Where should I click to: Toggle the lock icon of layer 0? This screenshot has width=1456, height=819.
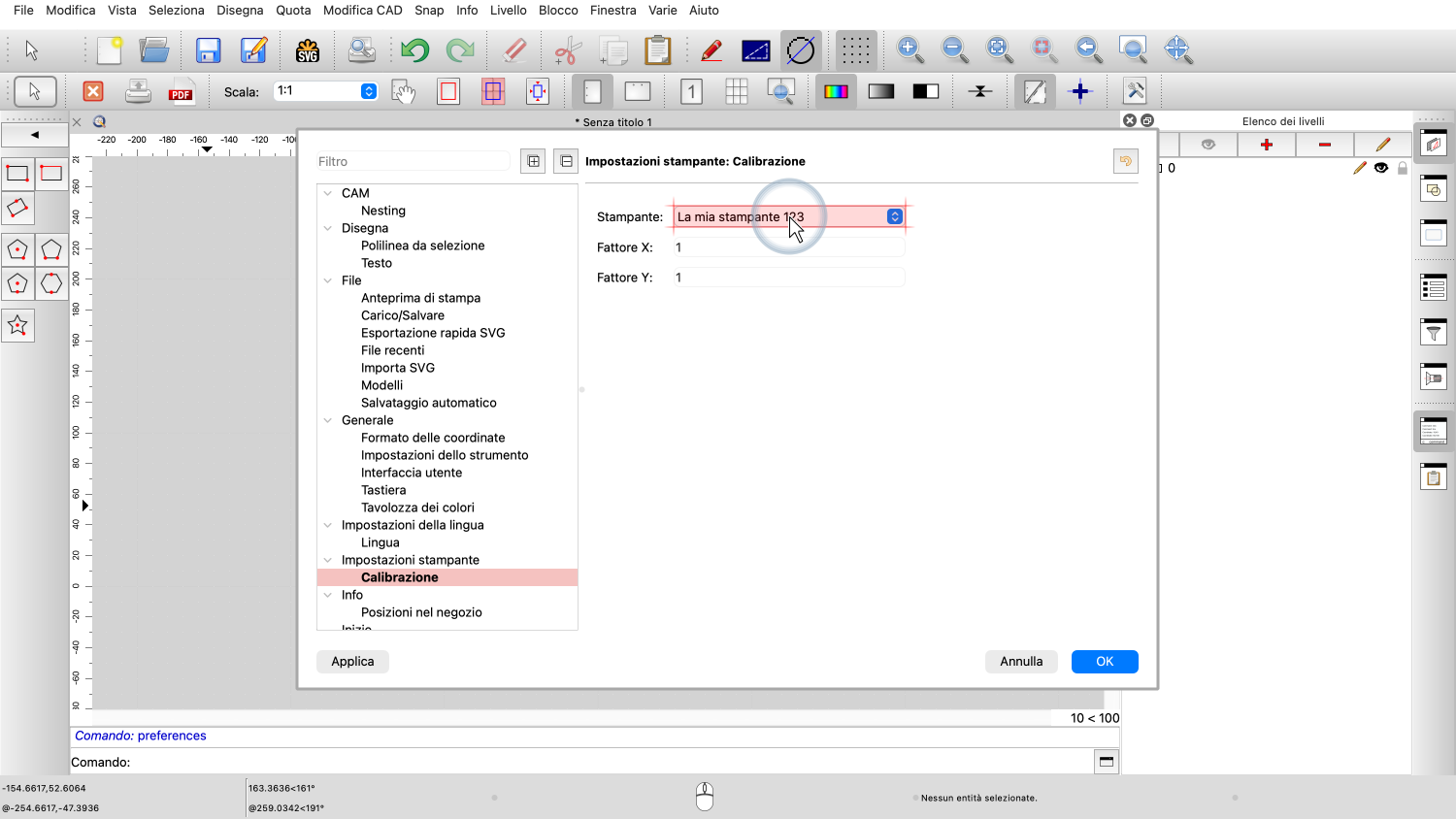coord(1402,168)
